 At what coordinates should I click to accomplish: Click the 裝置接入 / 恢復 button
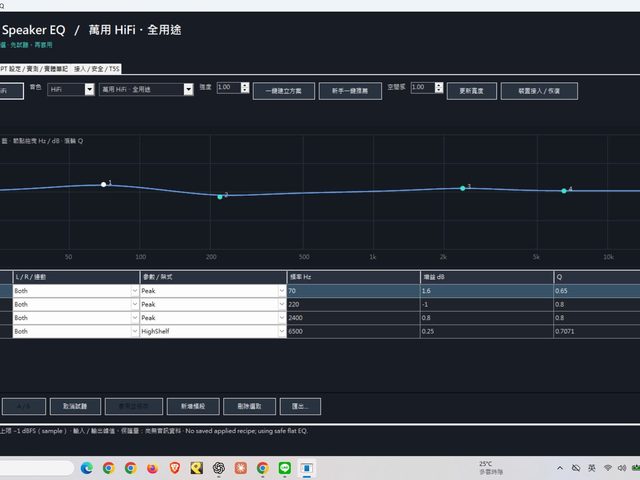pos(539,91)
